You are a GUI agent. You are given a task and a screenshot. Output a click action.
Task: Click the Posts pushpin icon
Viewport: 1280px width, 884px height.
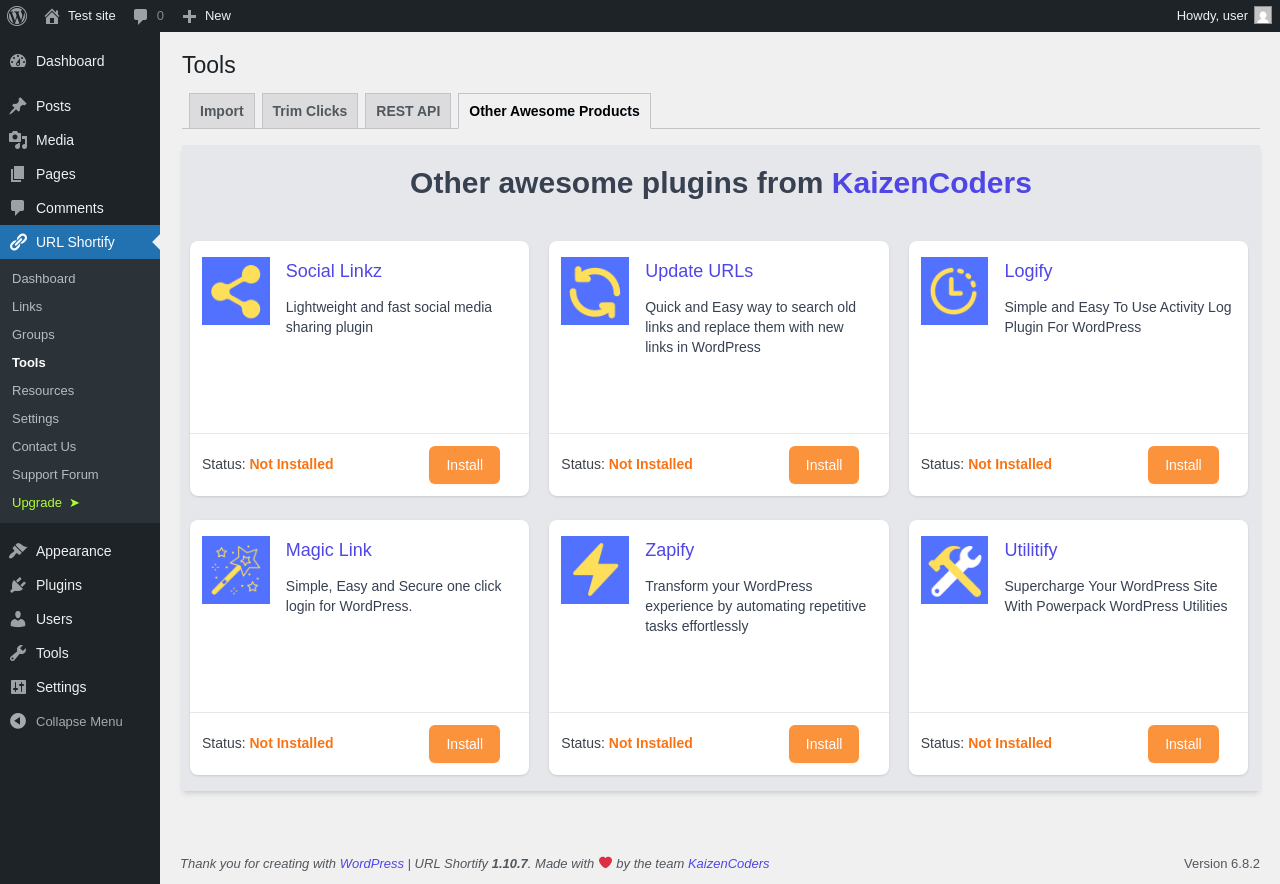tap(18, 106)
